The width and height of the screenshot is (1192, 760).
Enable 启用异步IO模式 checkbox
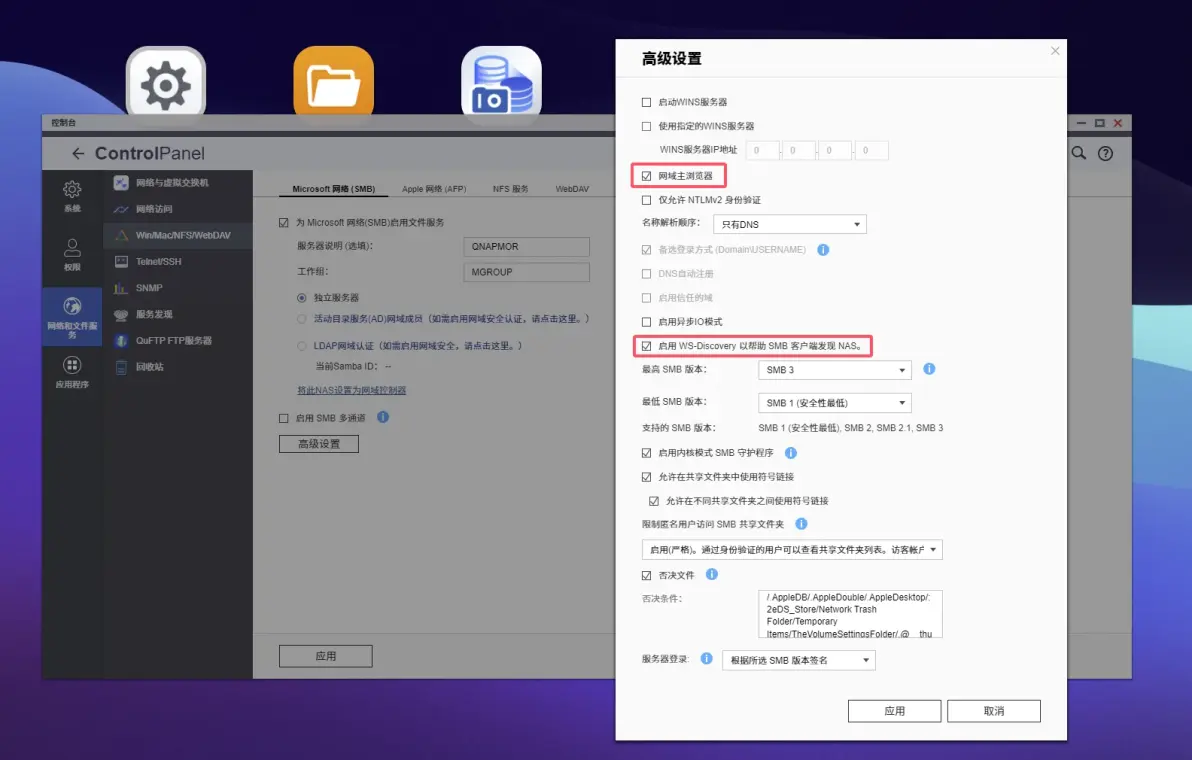tap(646, 321)
